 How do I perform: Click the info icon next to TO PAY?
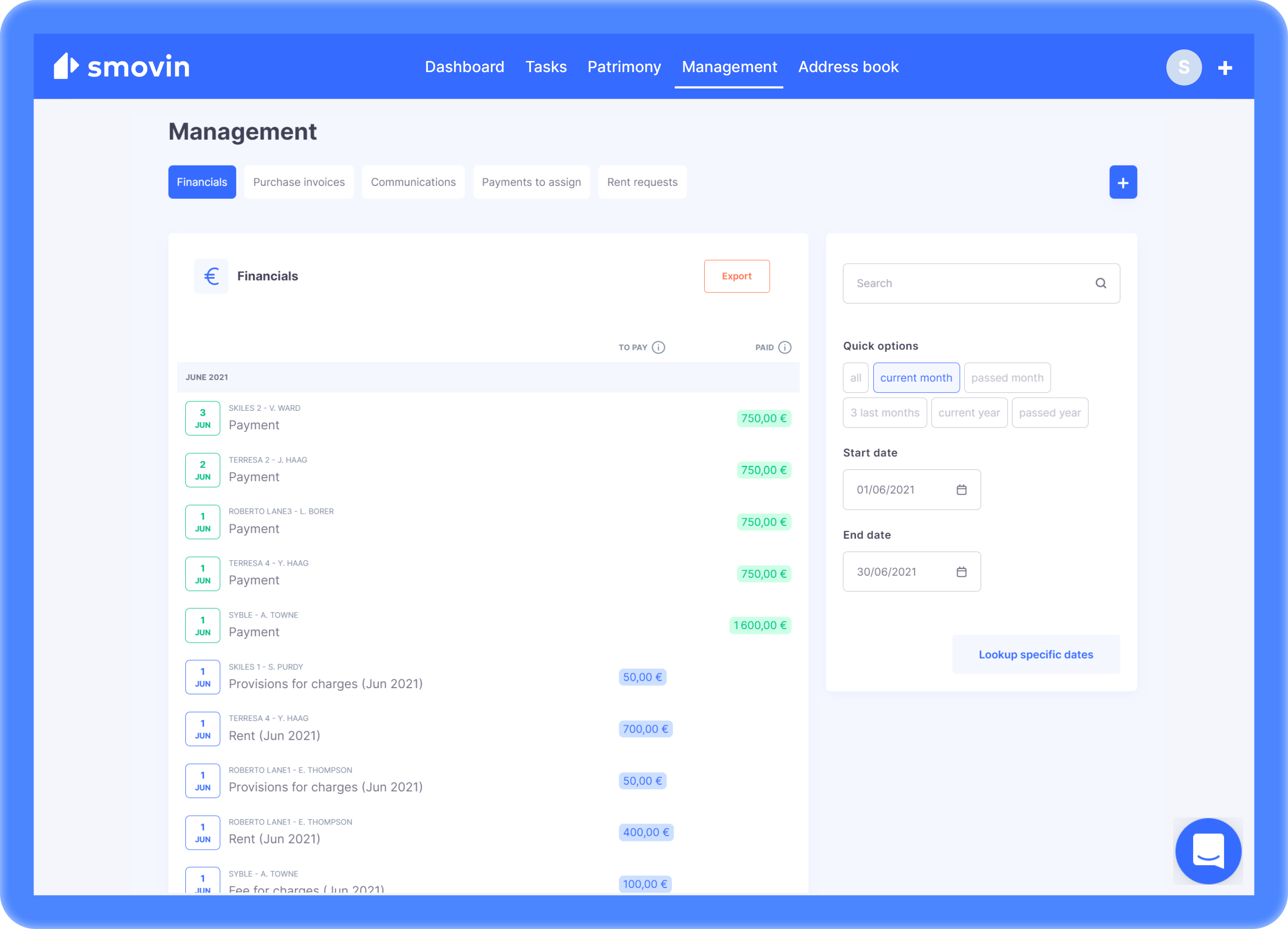(659, 347)
